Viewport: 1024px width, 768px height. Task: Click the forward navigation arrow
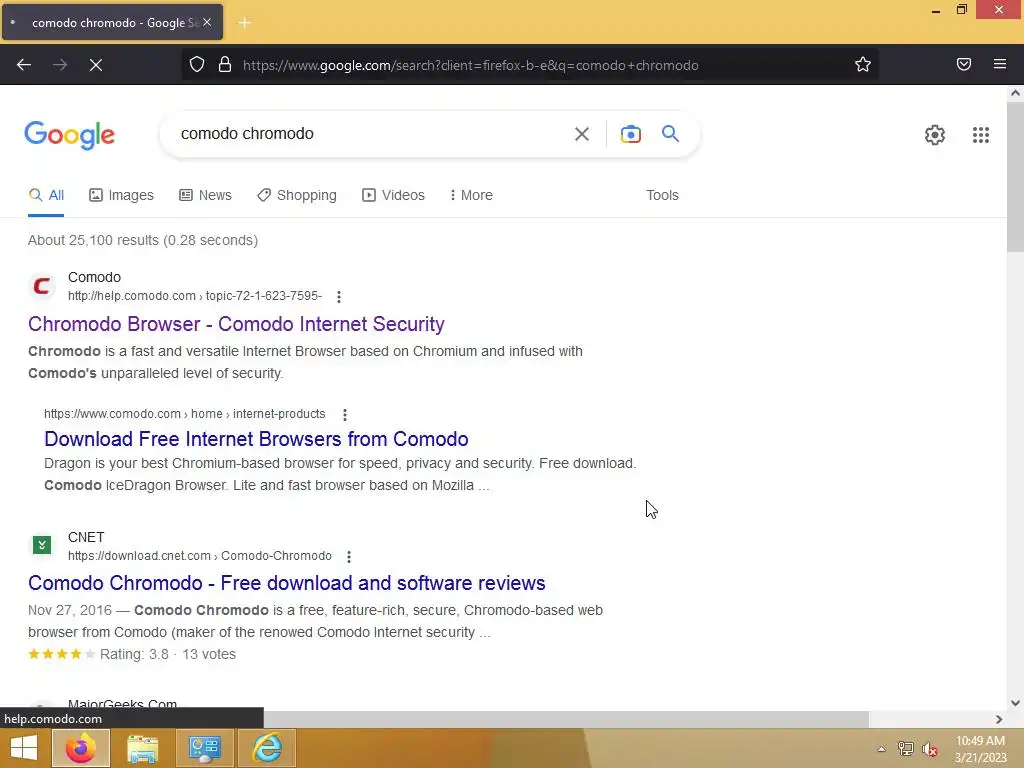pyautogui.click(x=60, y=65)
